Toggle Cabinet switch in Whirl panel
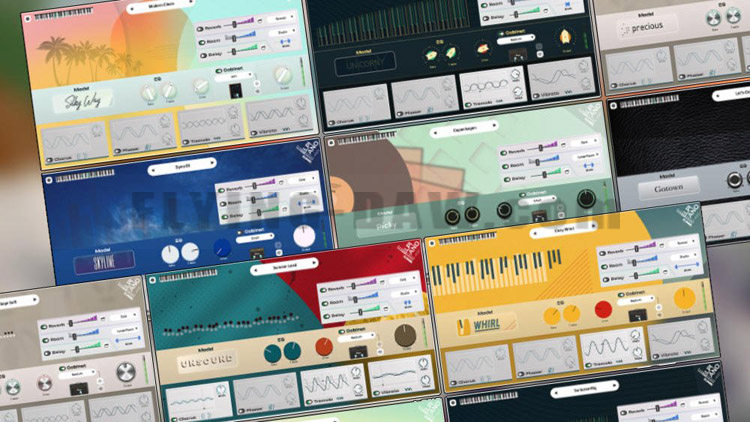This screenshot has width=750, height=422. [x=621, y=295]
